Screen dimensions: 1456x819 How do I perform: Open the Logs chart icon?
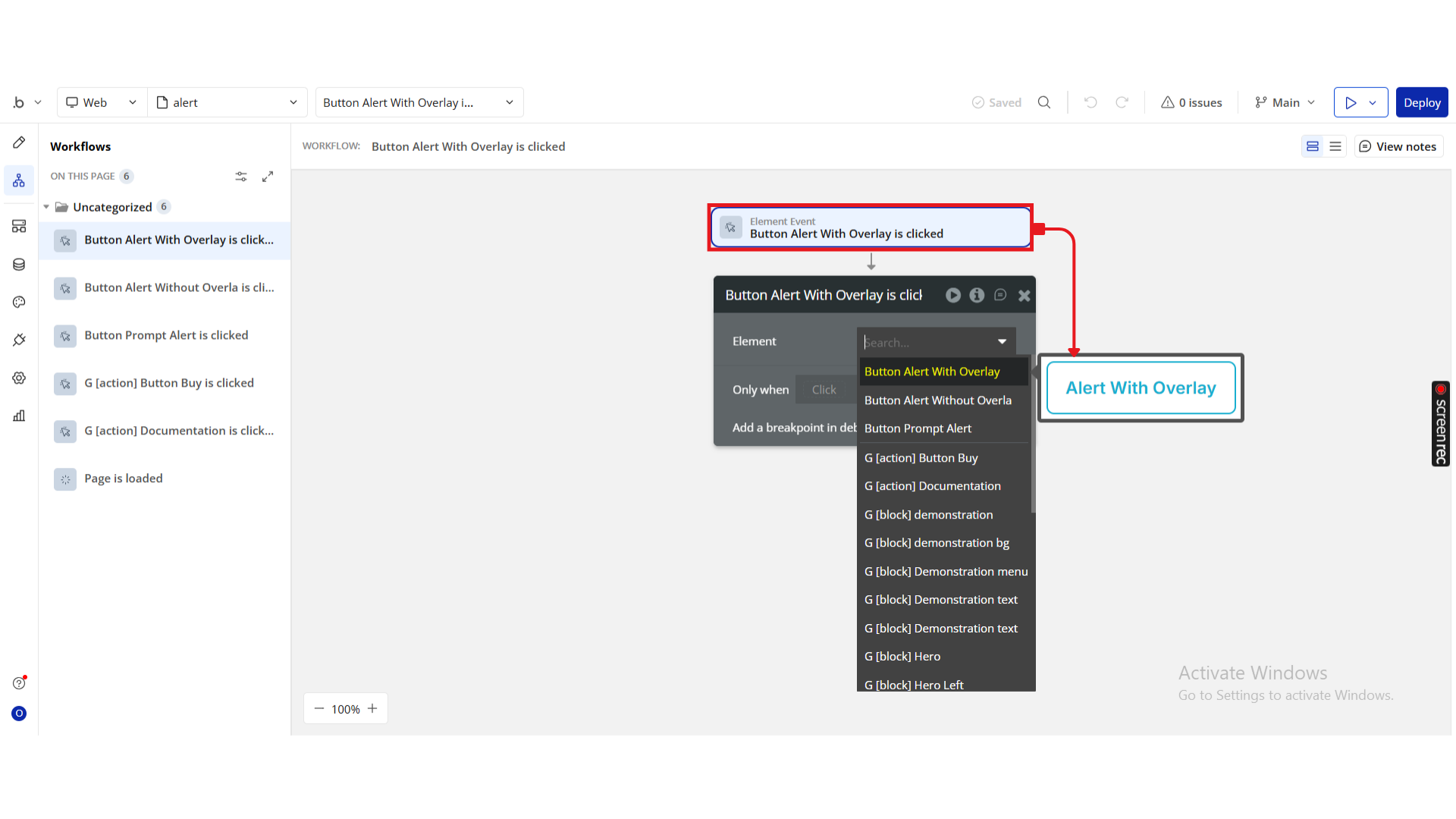(x=19, y=416)
